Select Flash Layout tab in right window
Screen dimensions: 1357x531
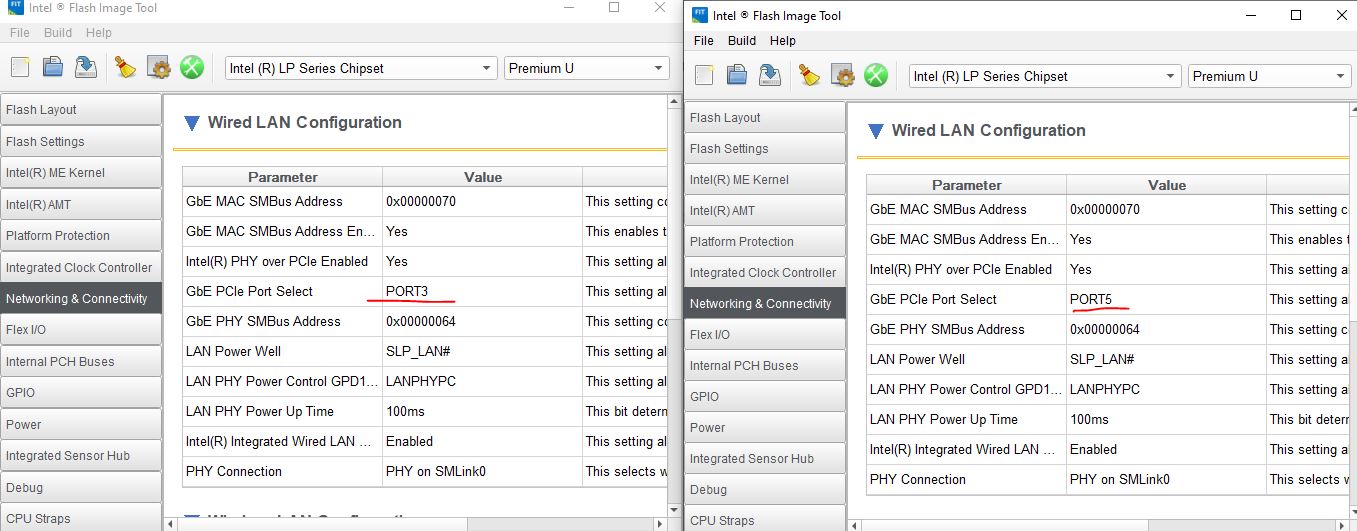tap(765, 117)
